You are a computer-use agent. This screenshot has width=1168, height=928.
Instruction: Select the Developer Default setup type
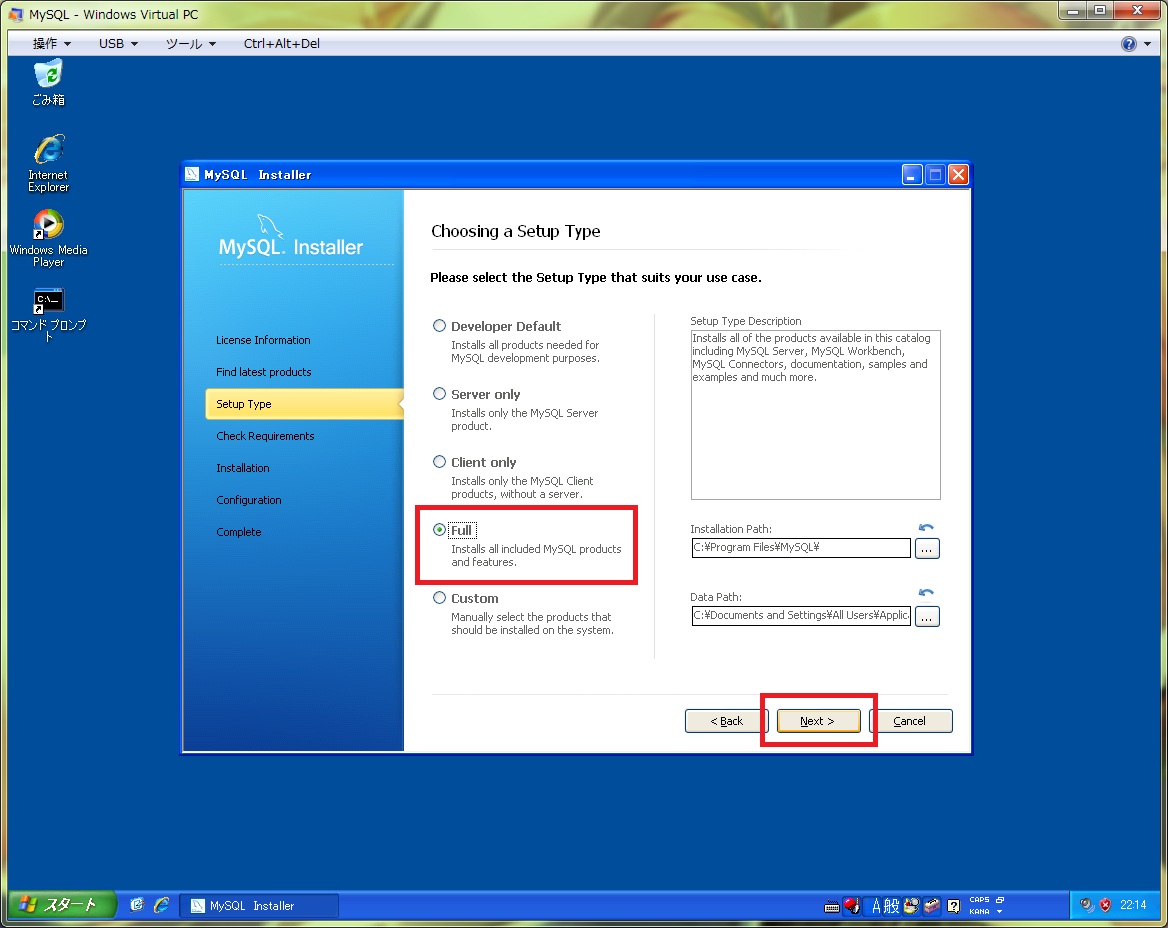pyautogui.click(x=439, y=326)
